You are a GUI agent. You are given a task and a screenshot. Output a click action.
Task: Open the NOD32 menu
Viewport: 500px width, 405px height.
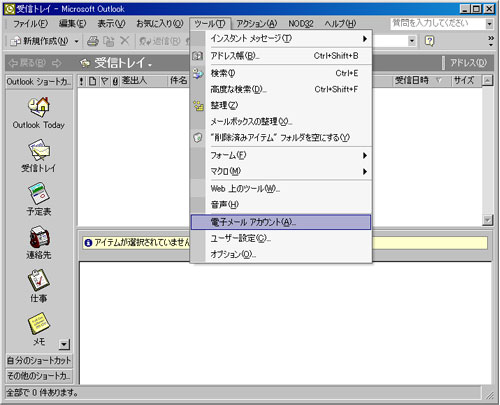coord(301,24)
